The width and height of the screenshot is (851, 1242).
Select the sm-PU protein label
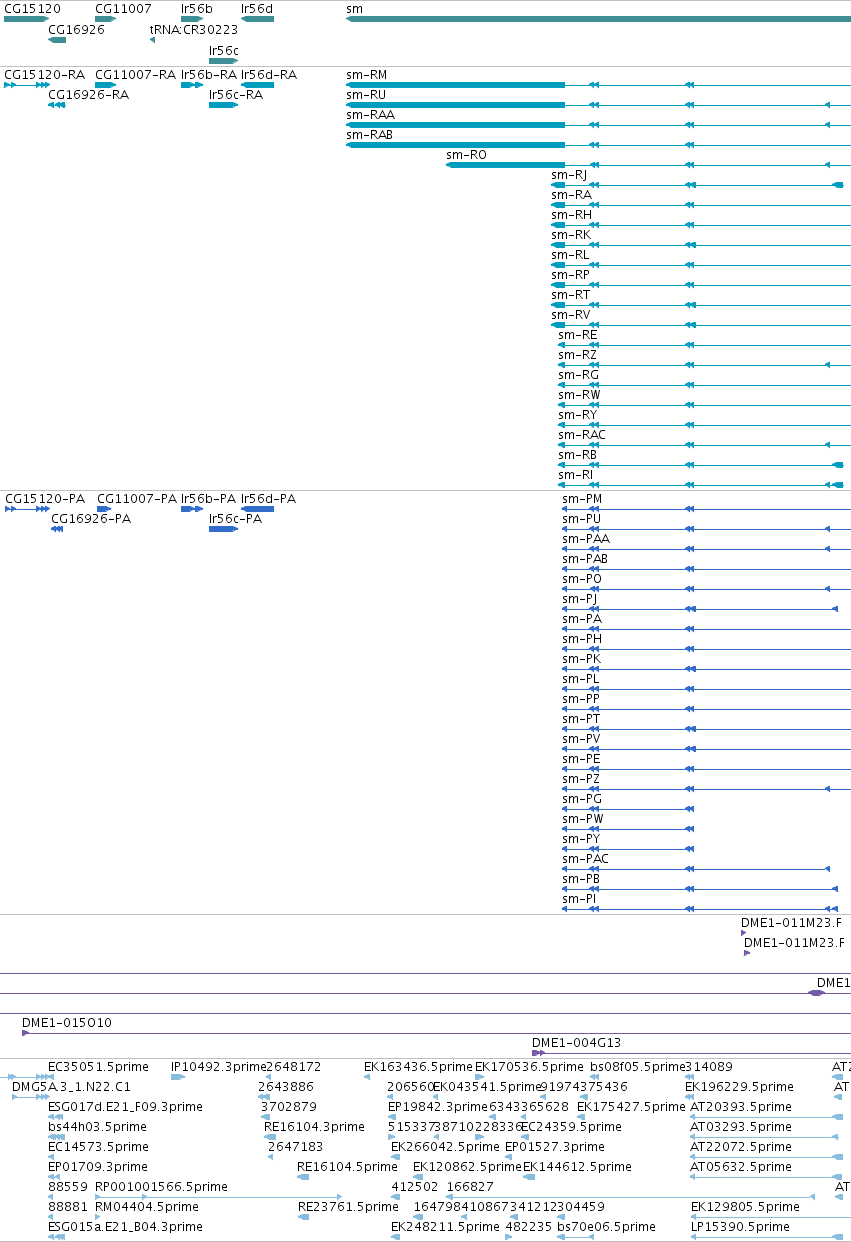581,519
